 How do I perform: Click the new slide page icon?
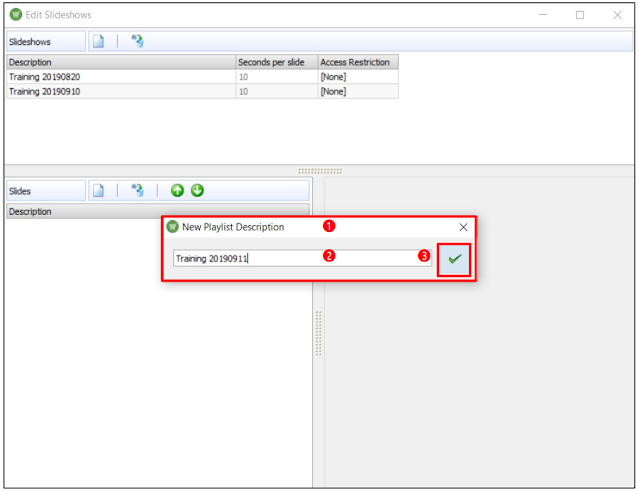click(x=98, y=190)
